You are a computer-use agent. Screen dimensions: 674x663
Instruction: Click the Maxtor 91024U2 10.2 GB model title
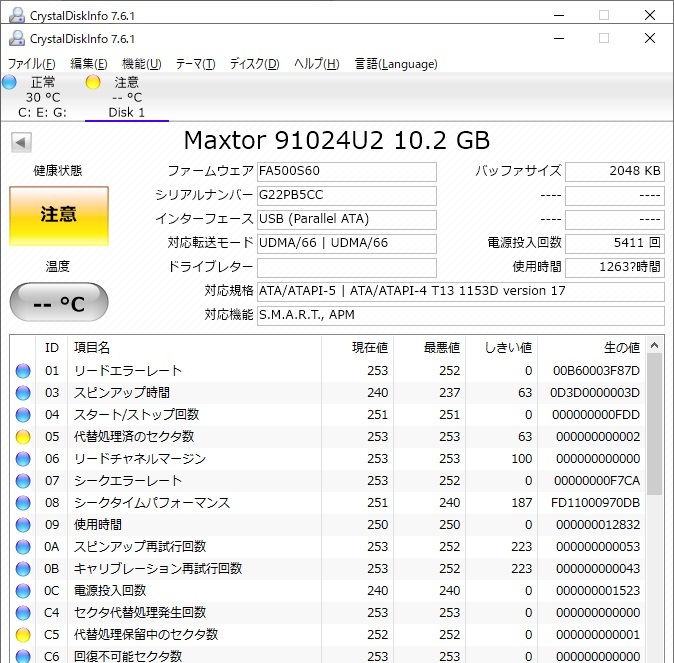point(337,141)
